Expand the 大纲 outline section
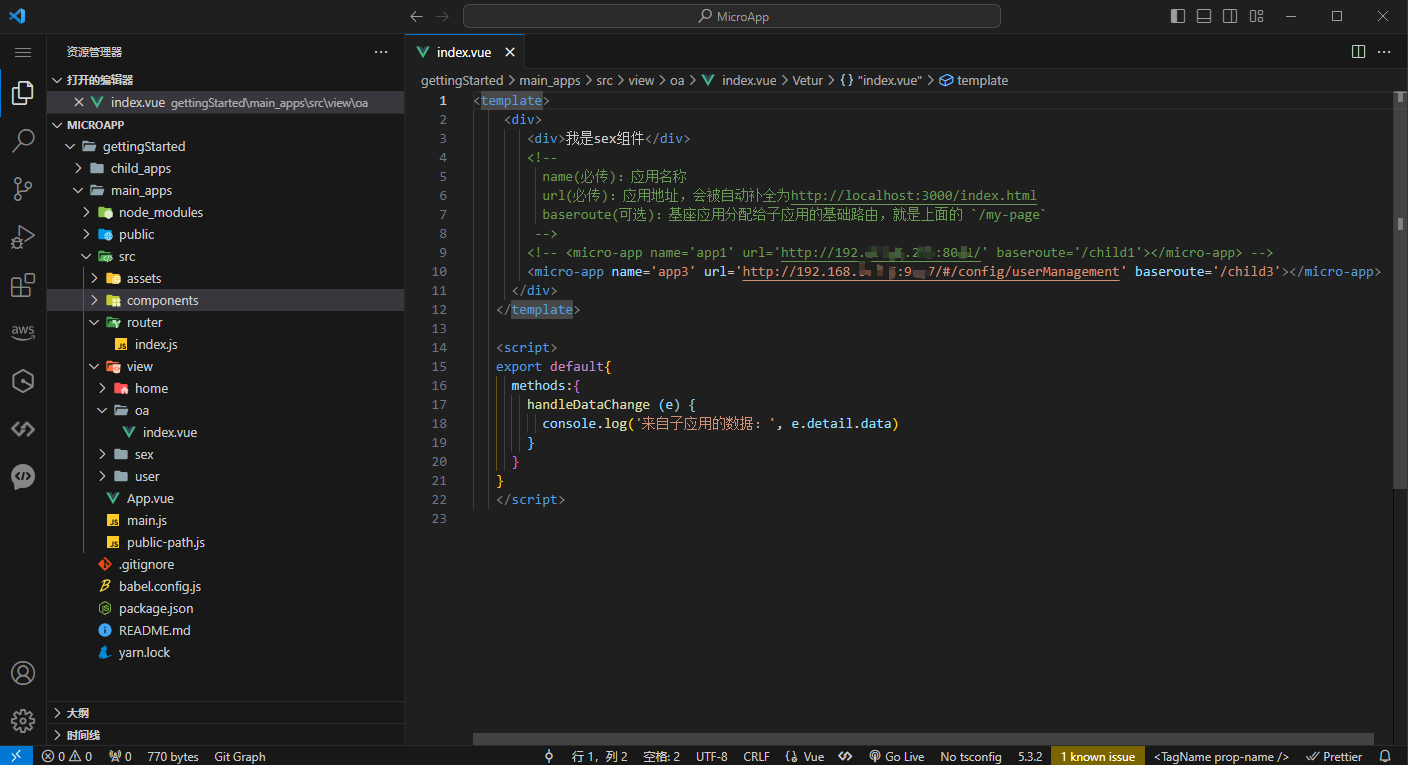The height and width of the screenshot is (765, 1408). tap(78, 713)
